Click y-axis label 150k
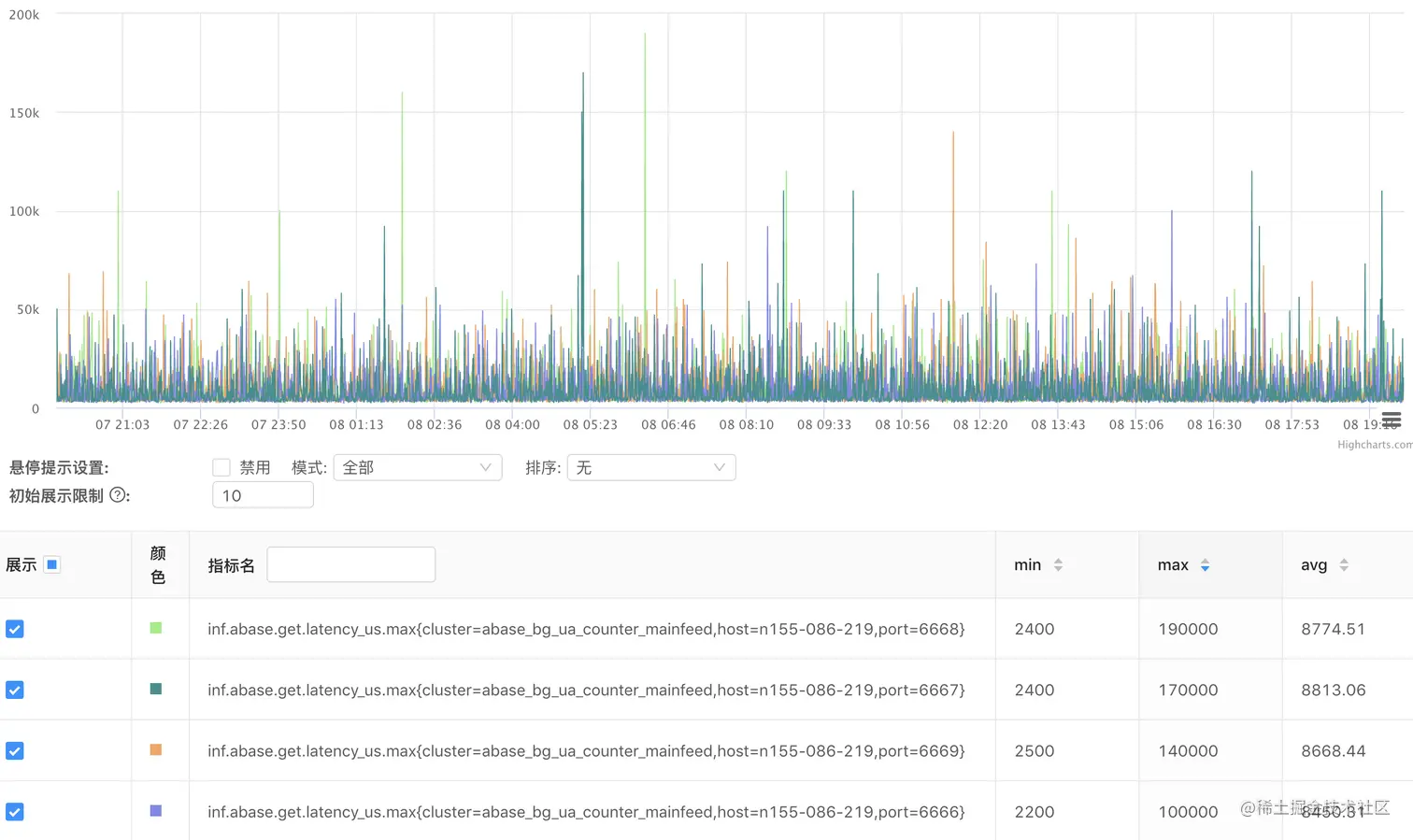Viewport: 1413px width, 840px height. pos(24,113)
